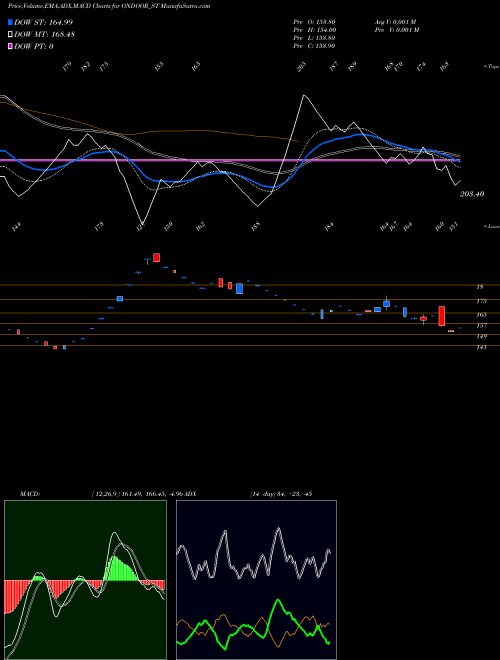Click the 165 price level label
This screenshot has width=500, height=660.
[x=481, y=314]
